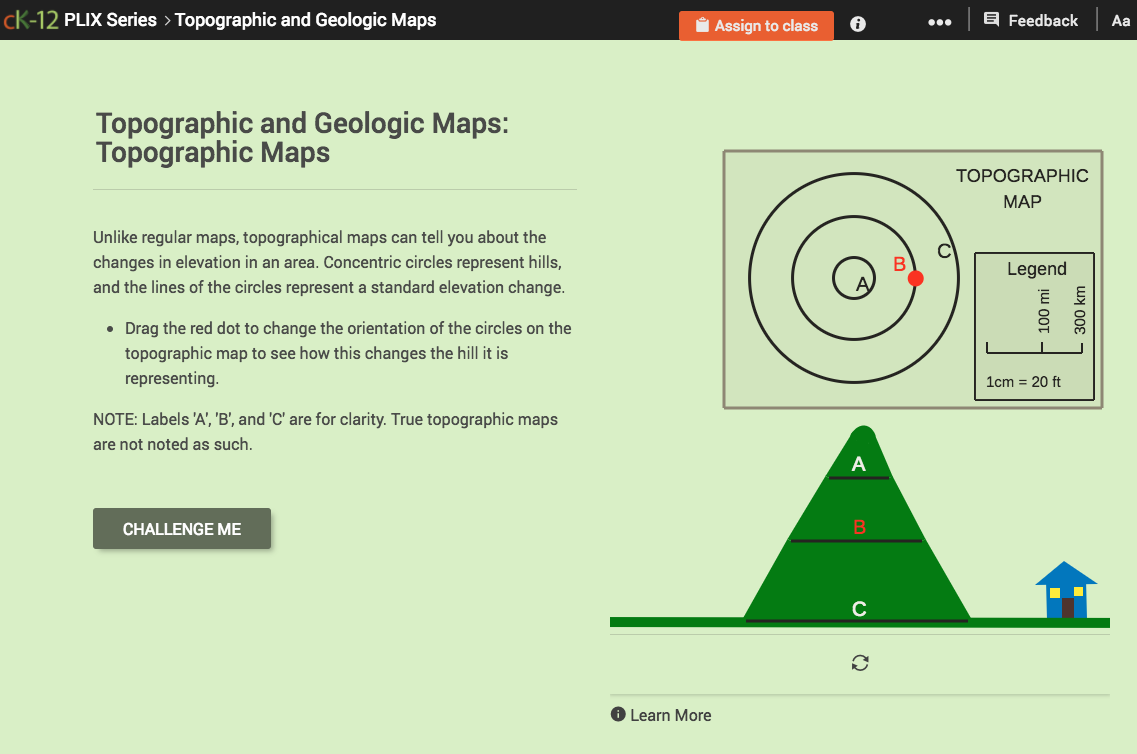Screen dimensions: 1137x754
Task: Click the Legend box on the map
Action: [1035, 268]
